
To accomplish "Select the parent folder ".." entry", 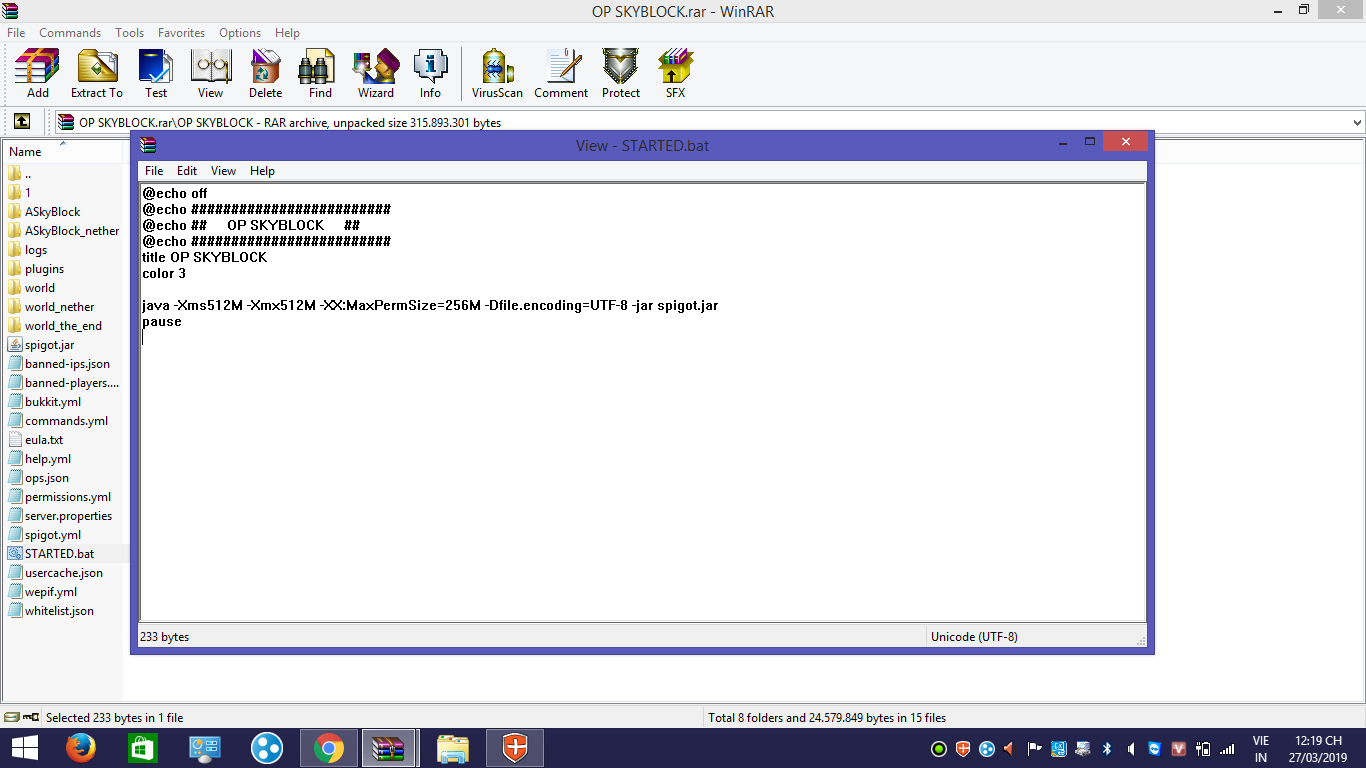I will [20, 174].
